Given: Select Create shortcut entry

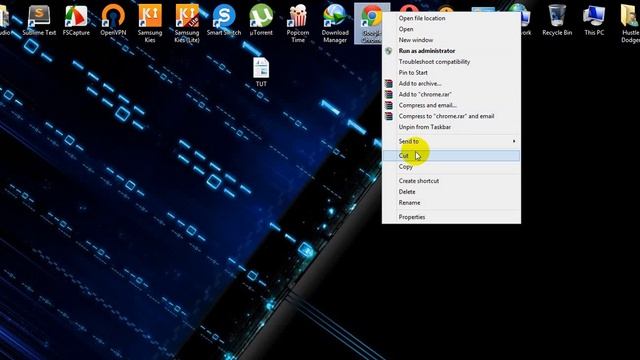Looking at the screenshot, I should pos(451,181).
